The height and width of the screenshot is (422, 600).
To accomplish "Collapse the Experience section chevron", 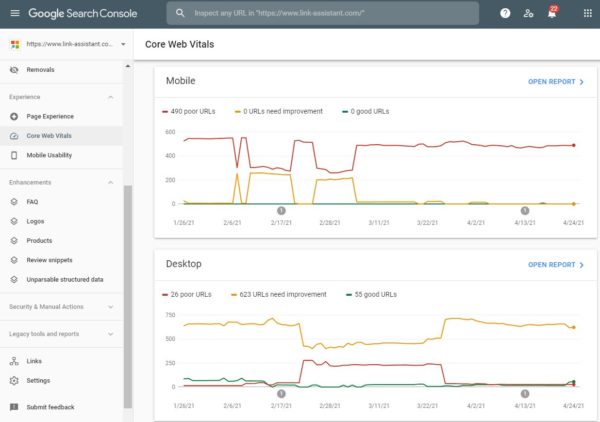I will 111,97.
